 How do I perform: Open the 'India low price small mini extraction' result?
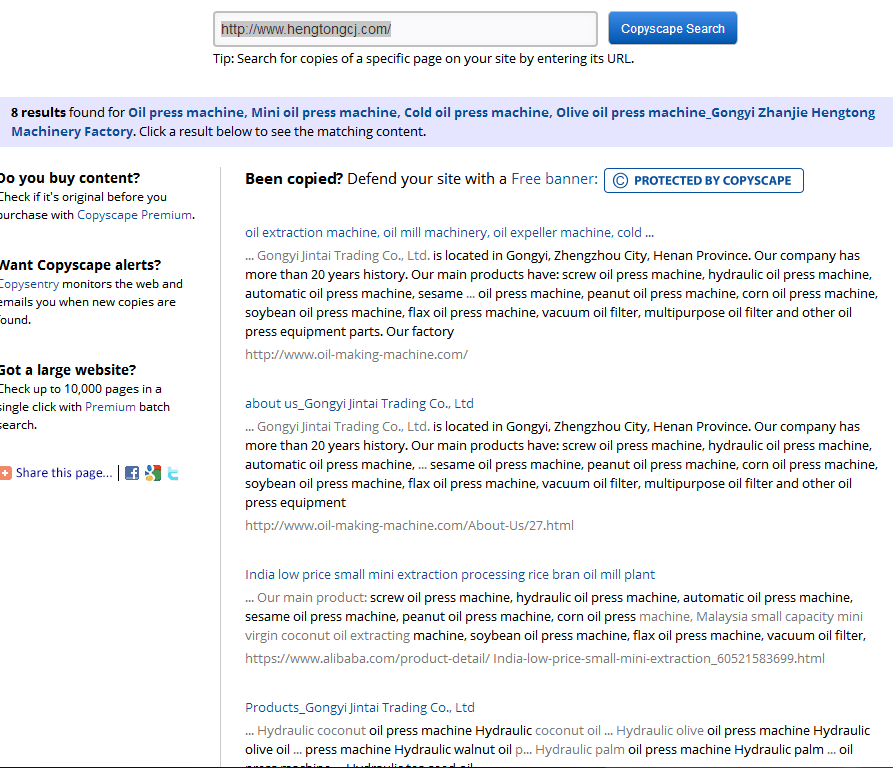click(x=450, y=574)
